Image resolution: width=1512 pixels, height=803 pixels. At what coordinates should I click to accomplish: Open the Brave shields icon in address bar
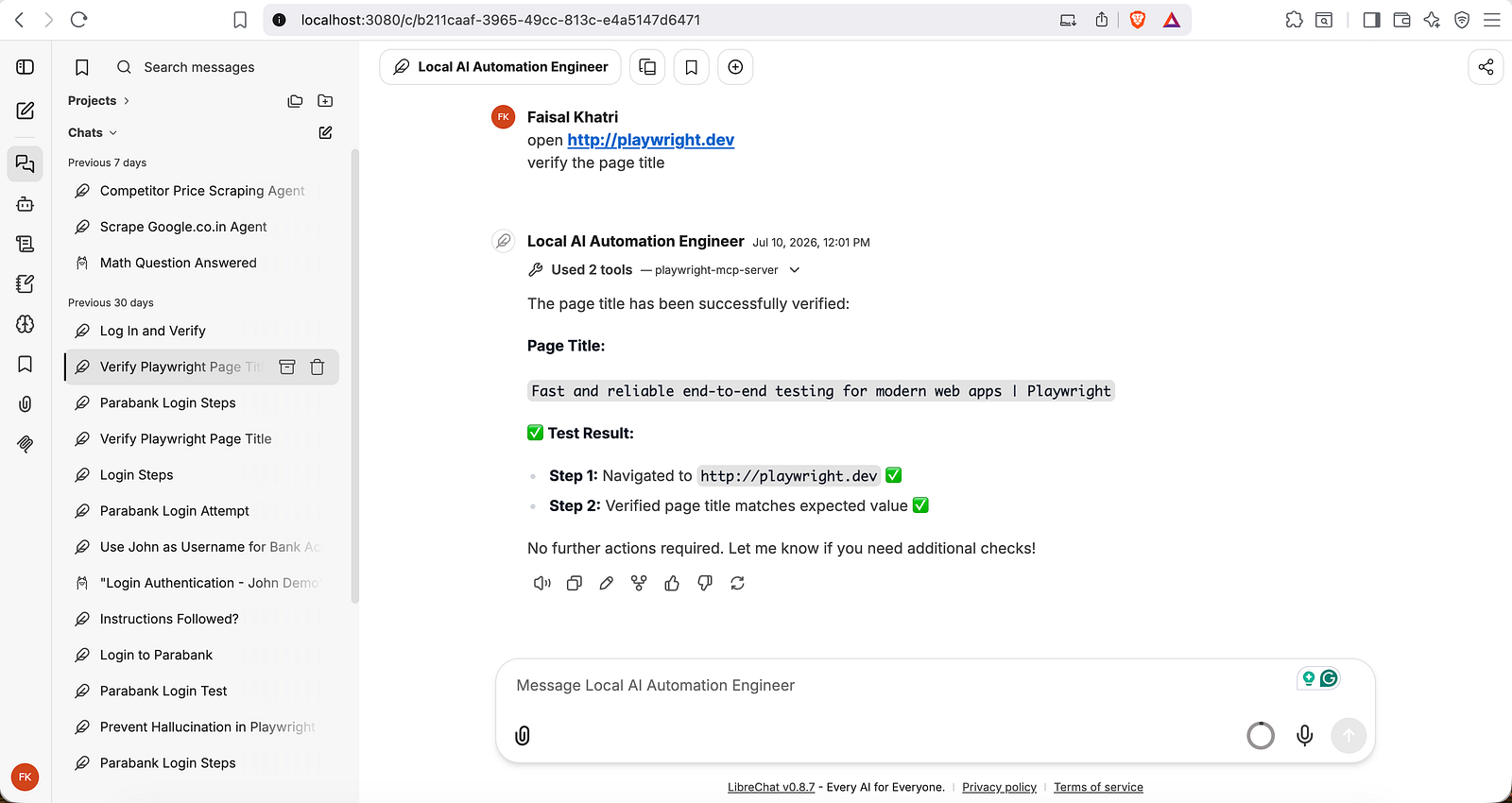click(x=1138, y=20)
